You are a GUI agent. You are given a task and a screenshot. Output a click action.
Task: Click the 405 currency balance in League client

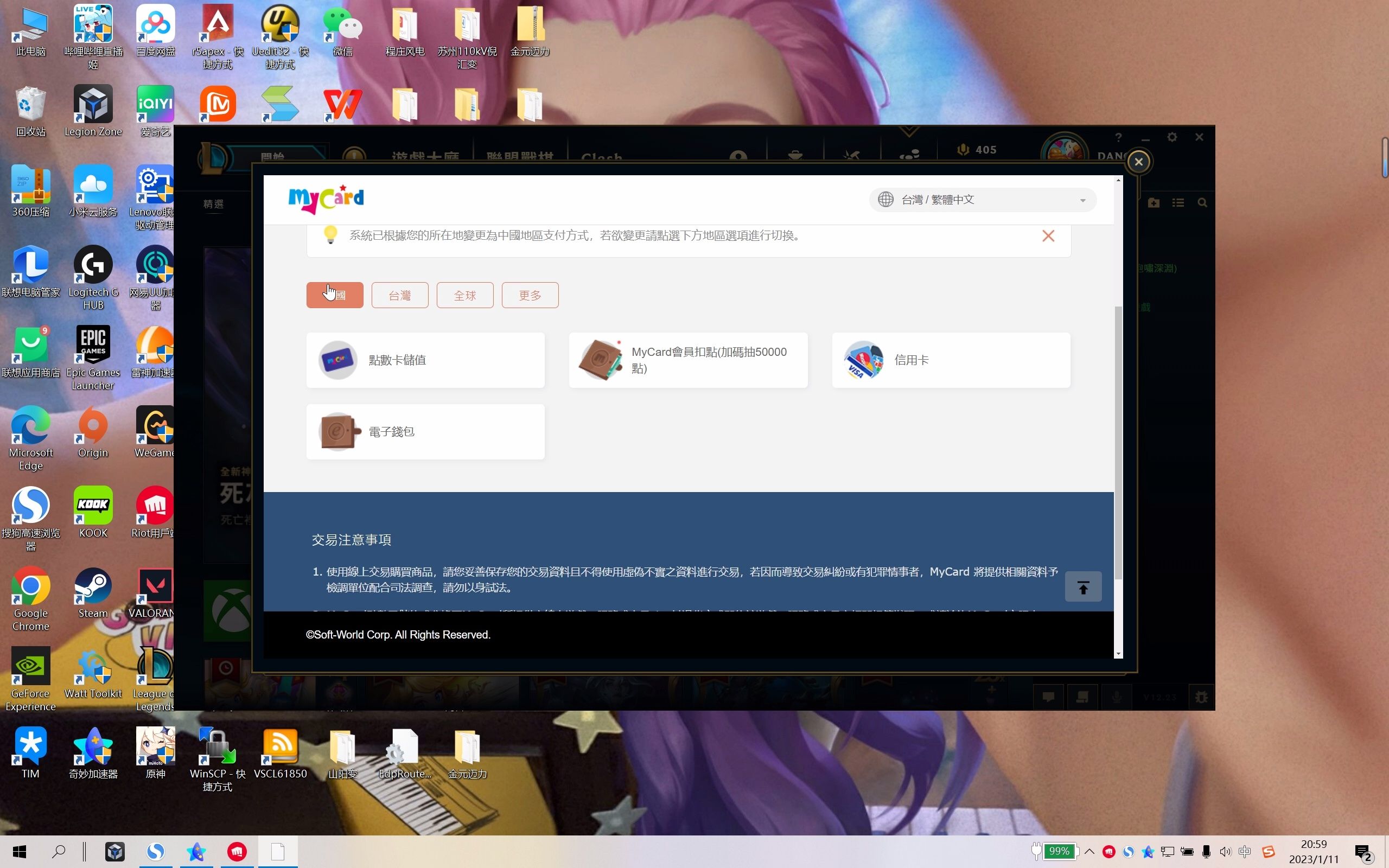(x=977, y=150)
